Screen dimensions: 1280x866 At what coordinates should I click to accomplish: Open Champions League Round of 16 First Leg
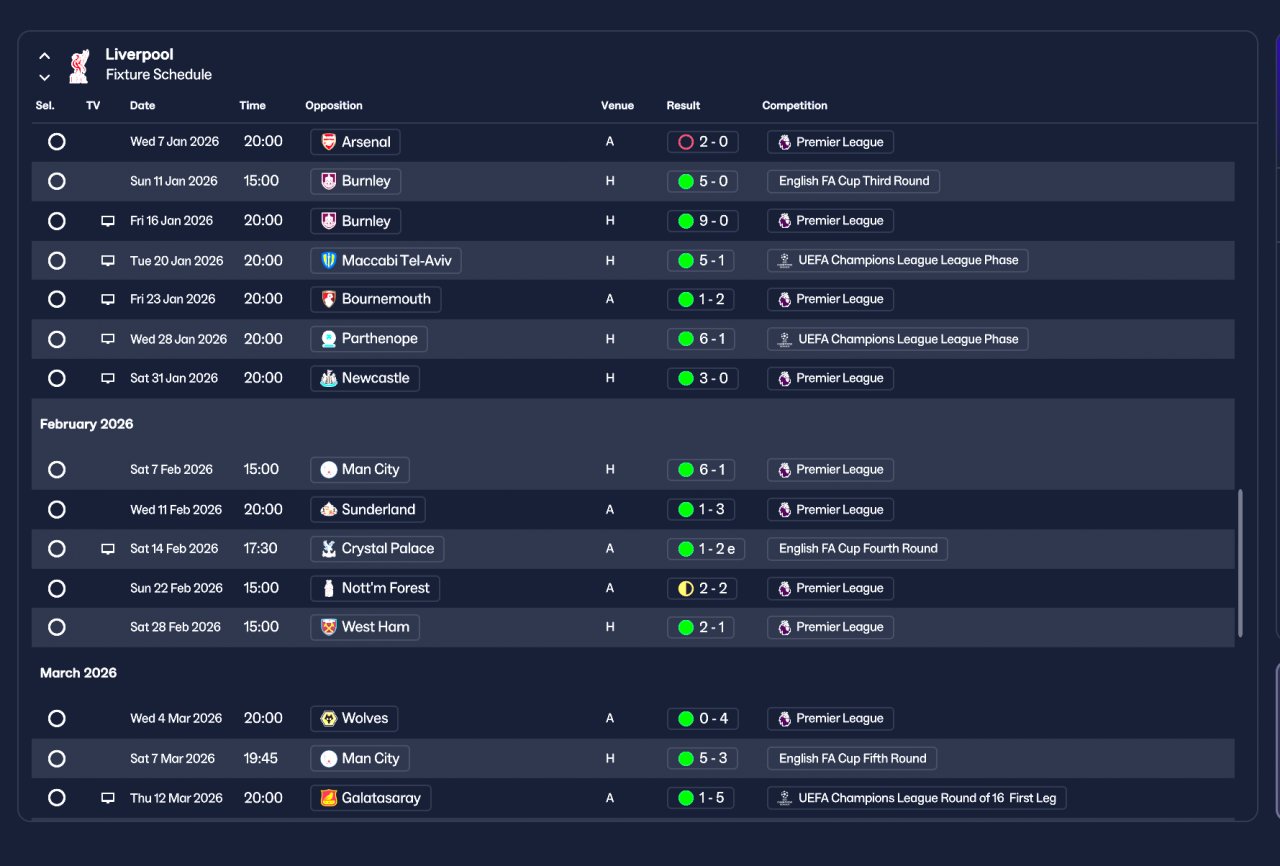point(917,798)
